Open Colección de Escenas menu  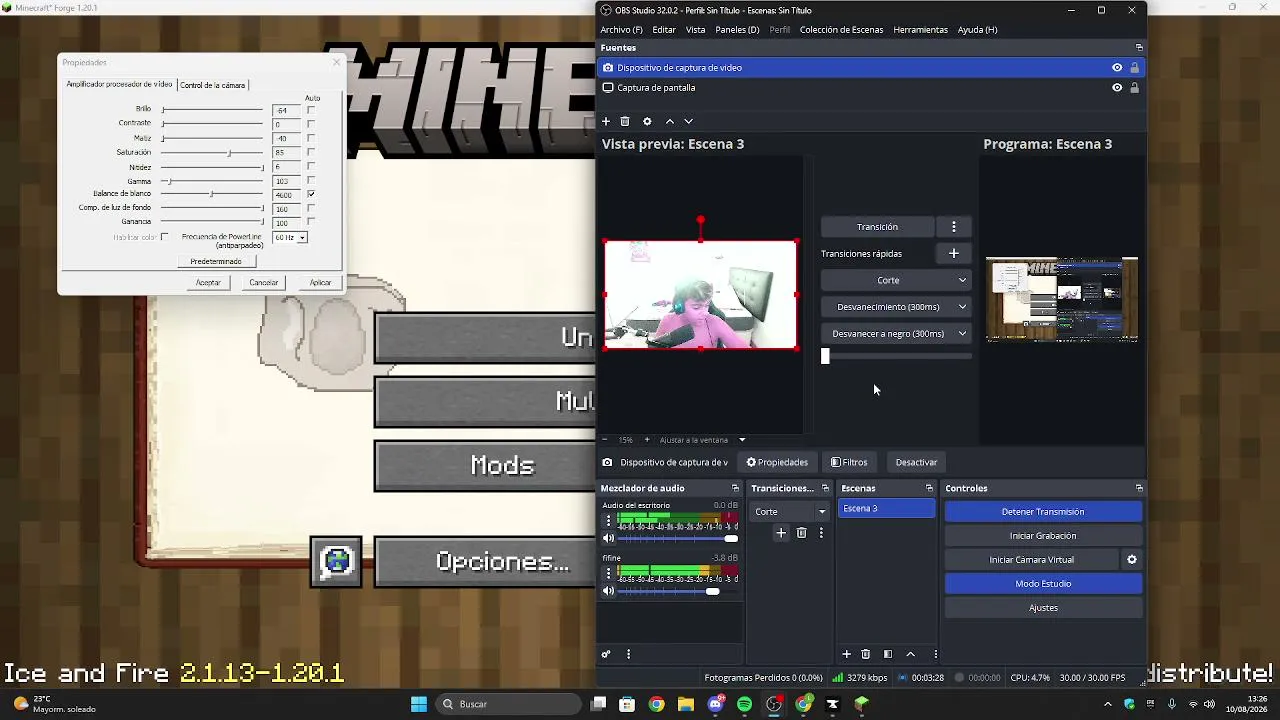pos(841,30)
